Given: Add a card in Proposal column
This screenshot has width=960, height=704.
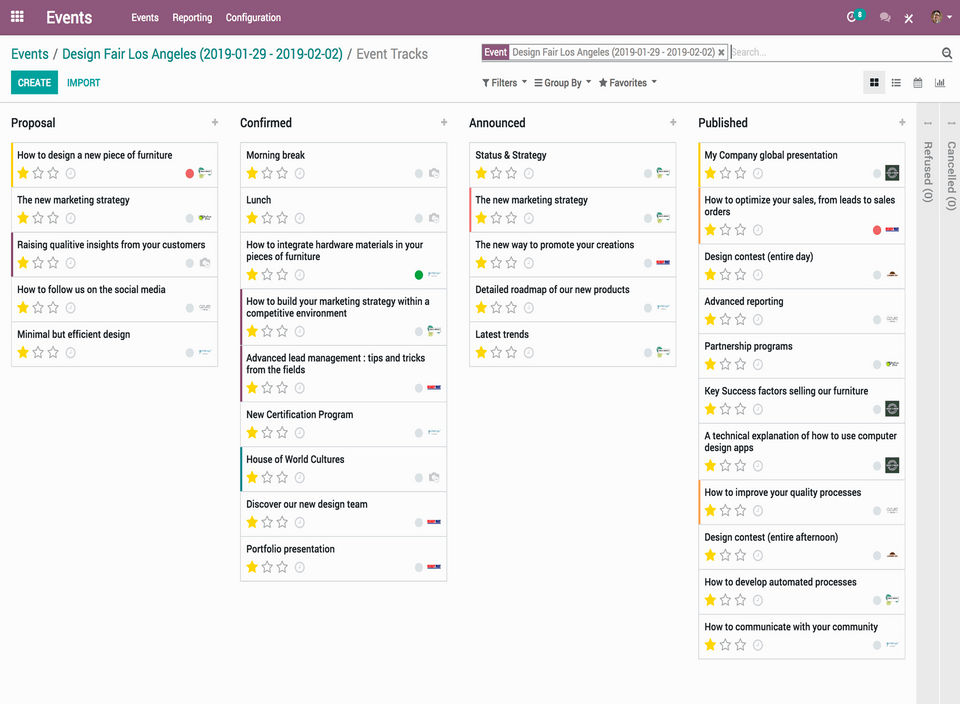Looking at the screenshot, I should 215,122.
